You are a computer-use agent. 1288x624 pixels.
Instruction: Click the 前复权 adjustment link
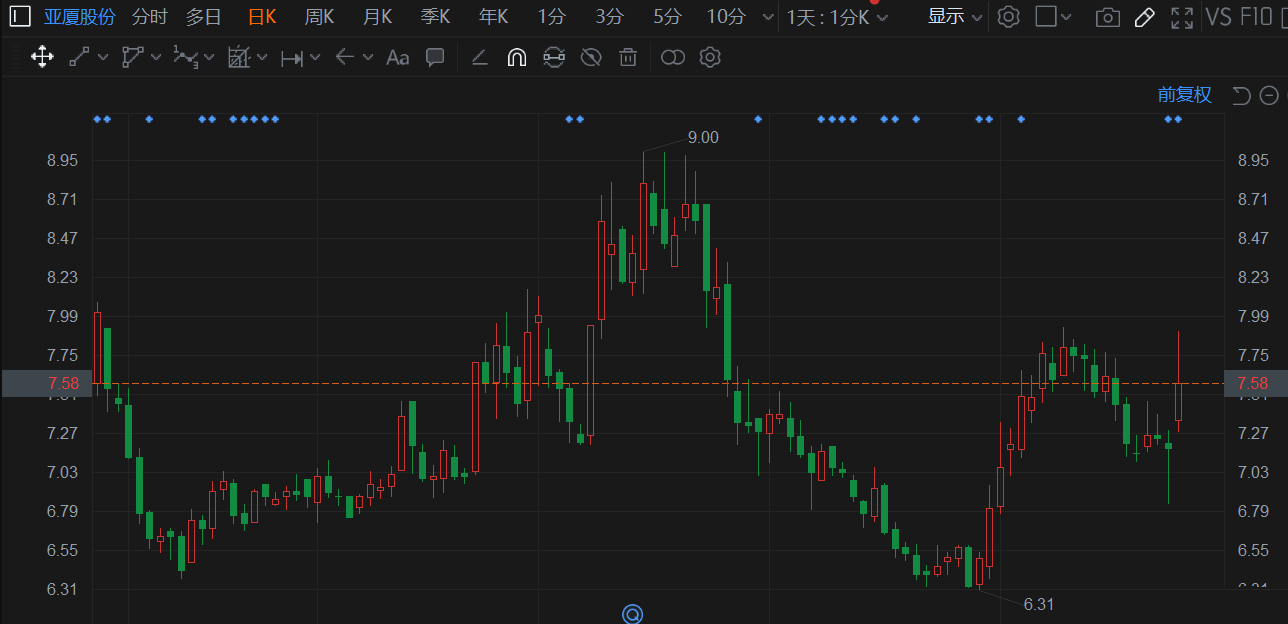(1185, 95)
